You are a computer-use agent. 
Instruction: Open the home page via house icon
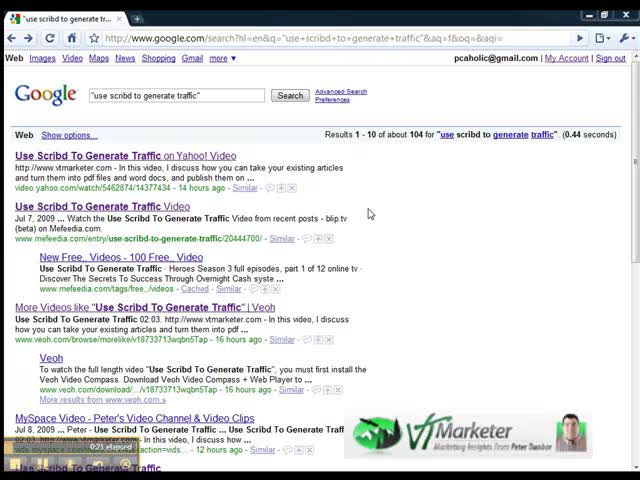click(72, 38)
